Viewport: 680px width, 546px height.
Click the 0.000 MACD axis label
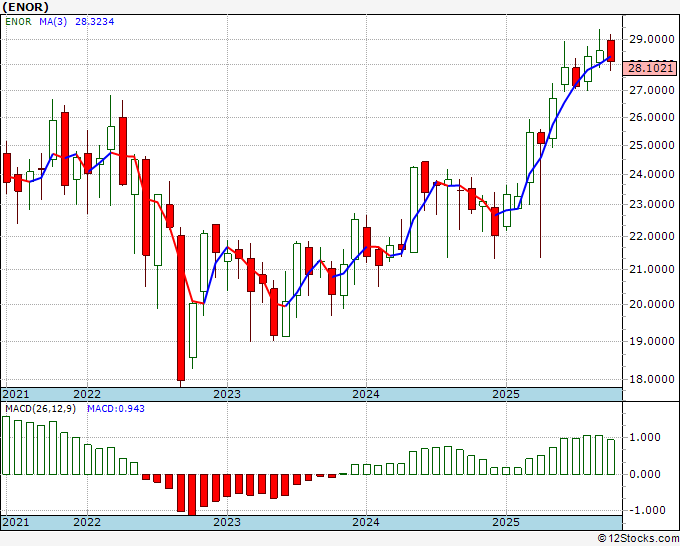coord(645,474)
